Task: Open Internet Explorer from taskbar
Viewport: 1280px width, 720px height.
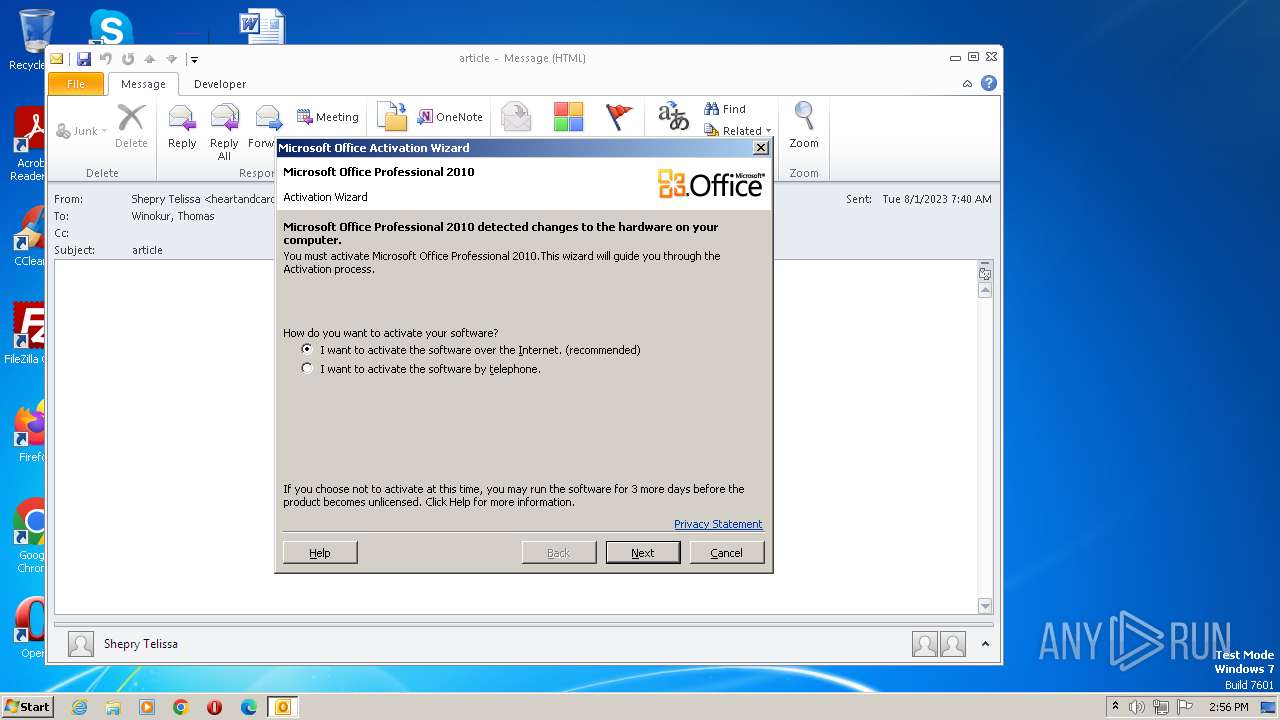Action: (79, 707)
